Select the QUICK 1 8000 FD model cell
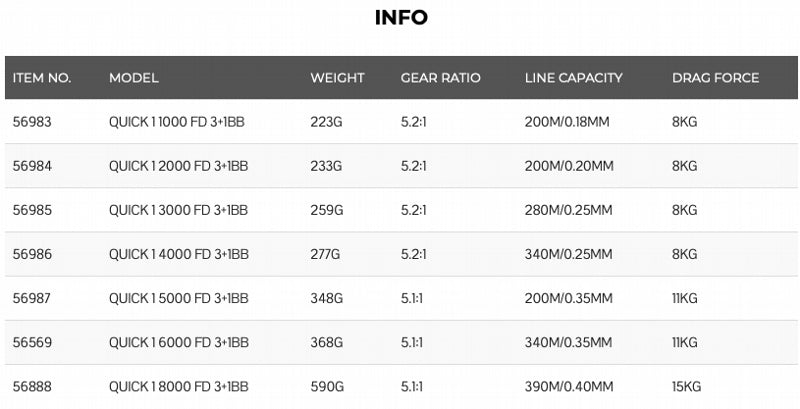Viewport: 800px width, 409px height. tap(178, 386)
